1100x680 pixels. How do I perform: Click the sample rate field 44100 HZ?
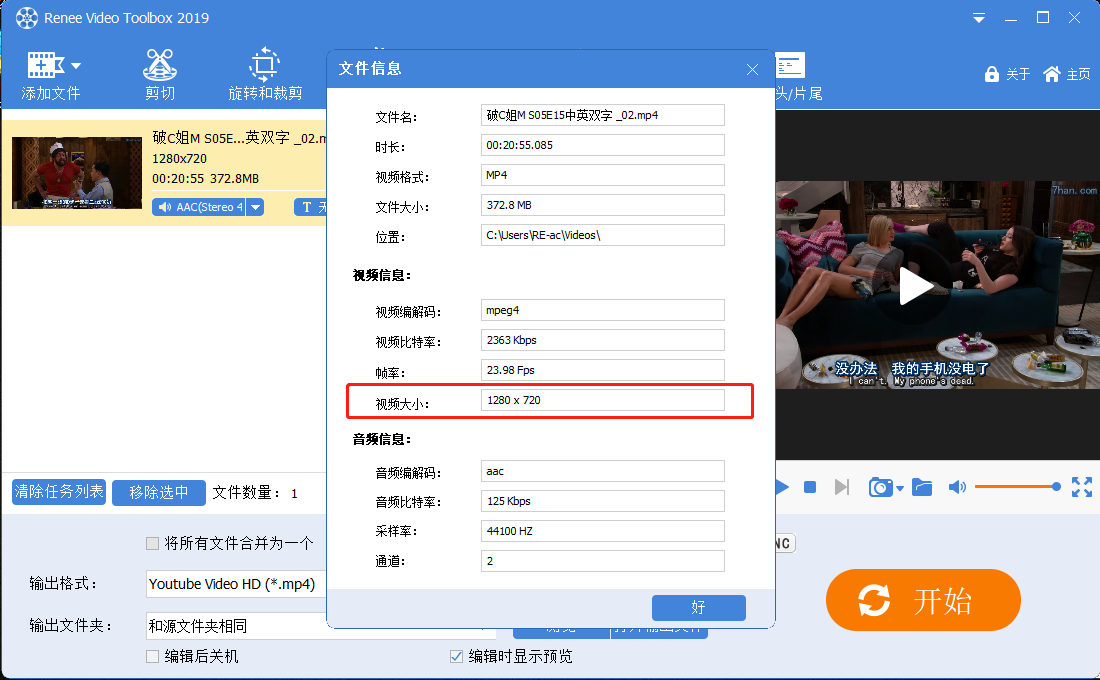(603, 531)
